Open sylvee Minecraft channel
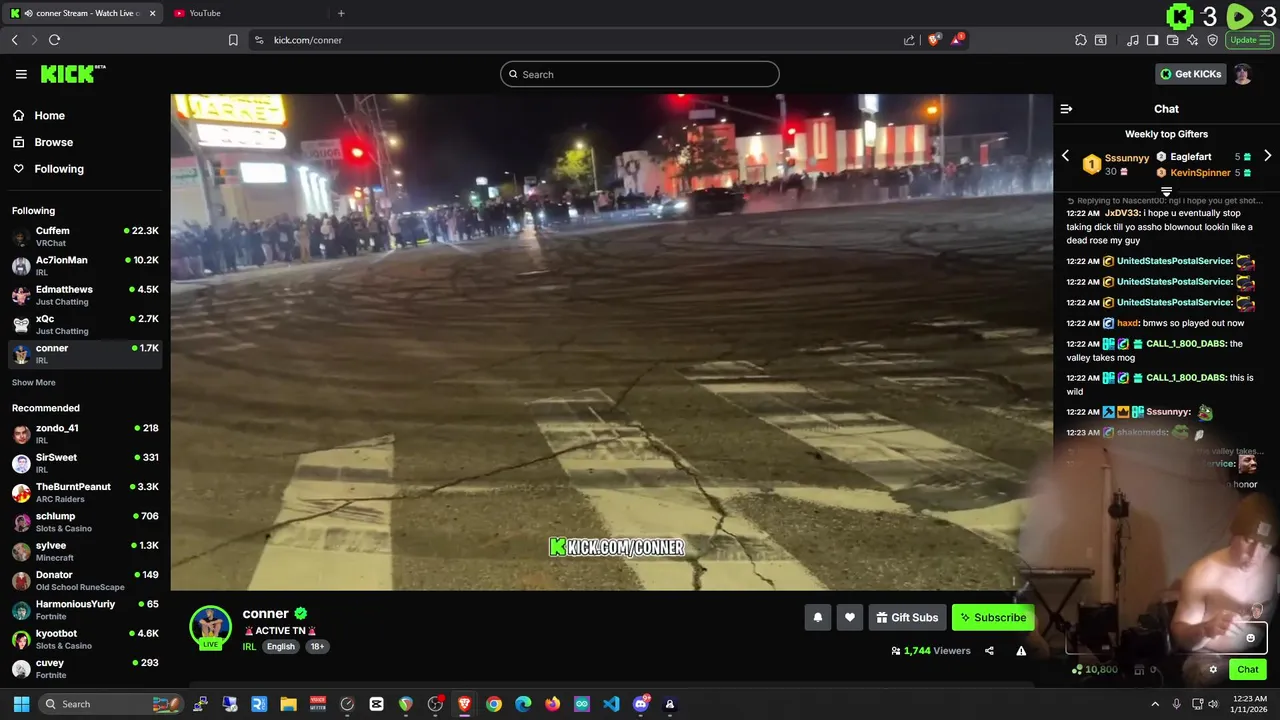This screenshot has height=720, width=1280. click(85, 551)
